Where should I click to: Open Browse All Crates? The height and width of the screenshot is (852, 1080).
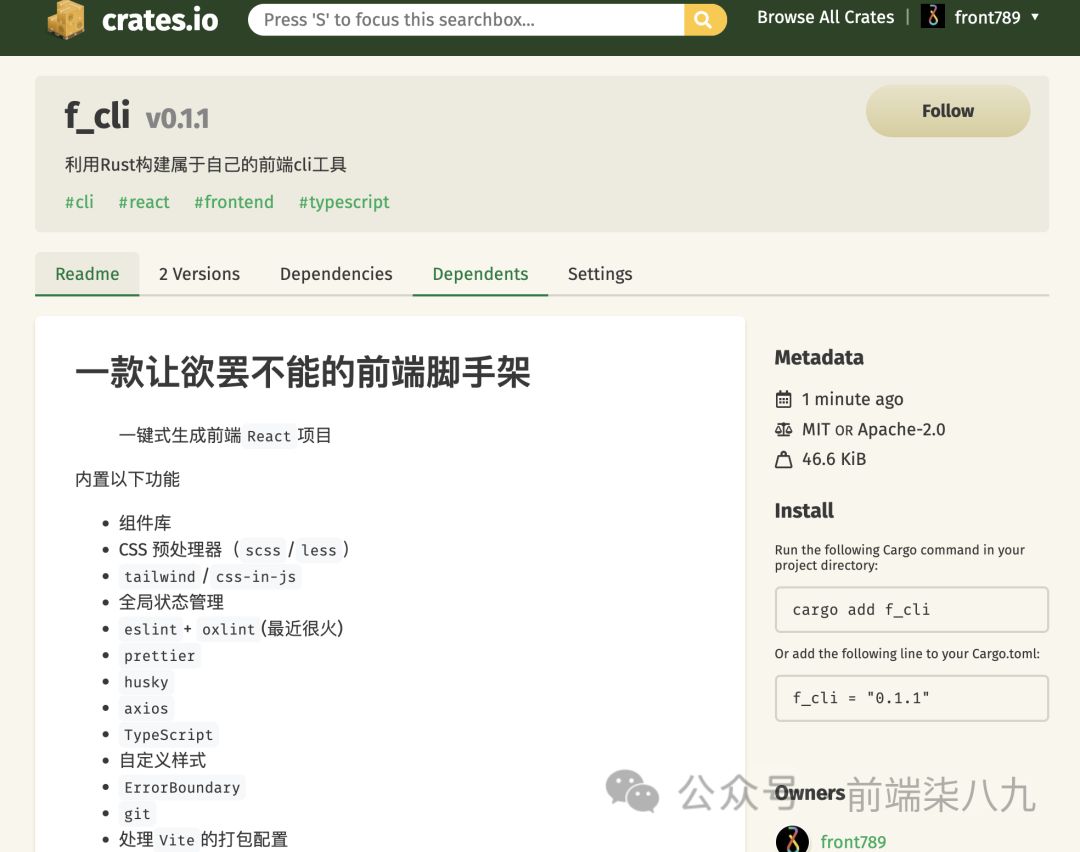825,17
